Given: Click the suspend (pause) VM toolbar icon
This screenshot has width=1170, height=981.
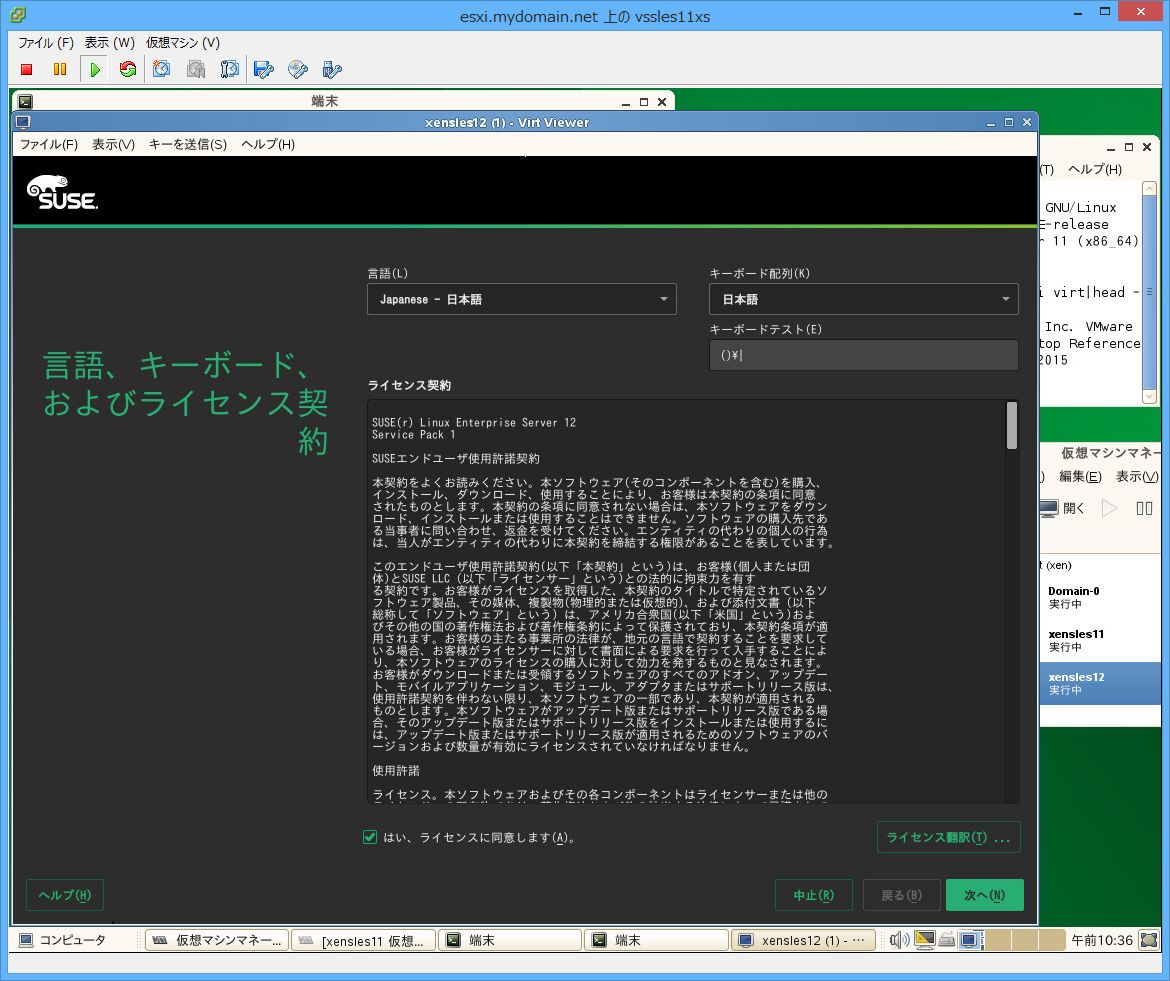Looking at the screenshot, I should click(x=60, y=69).
